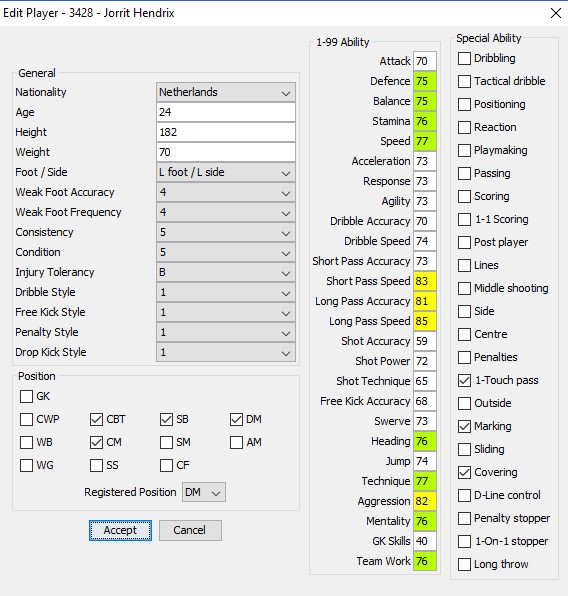The image size is (568, 596).
Task: Check the GK position checkbox
Action: pyautogui.click(x=26, y=396)
